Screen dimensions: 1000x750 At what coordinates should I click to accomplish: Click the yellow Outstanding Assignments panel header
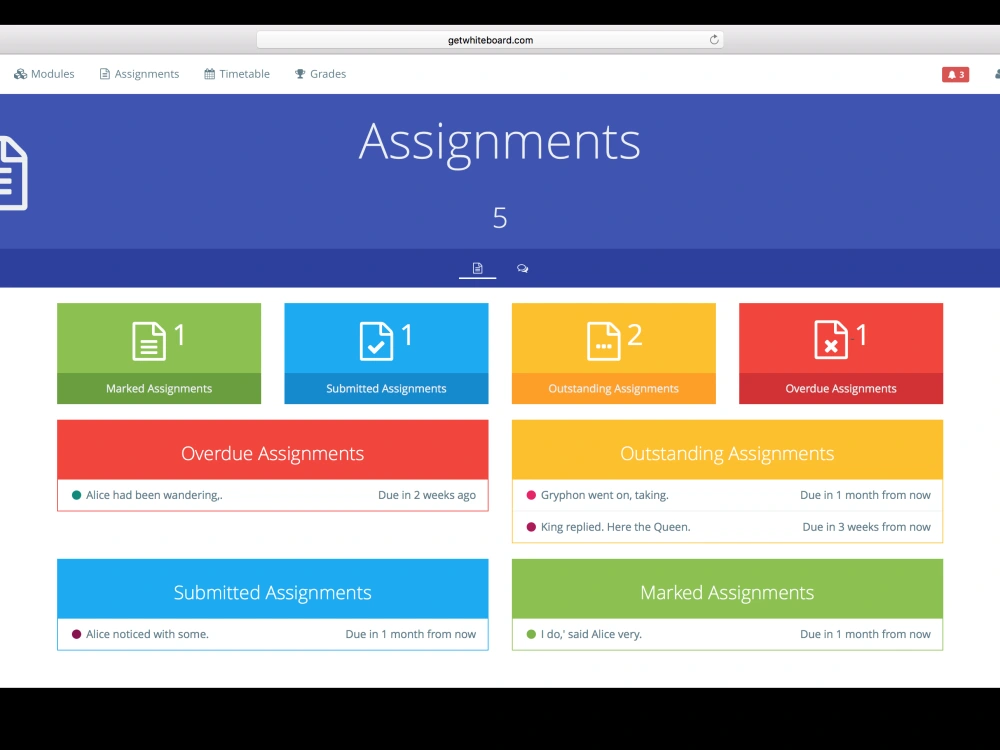(x=727, y=450)
